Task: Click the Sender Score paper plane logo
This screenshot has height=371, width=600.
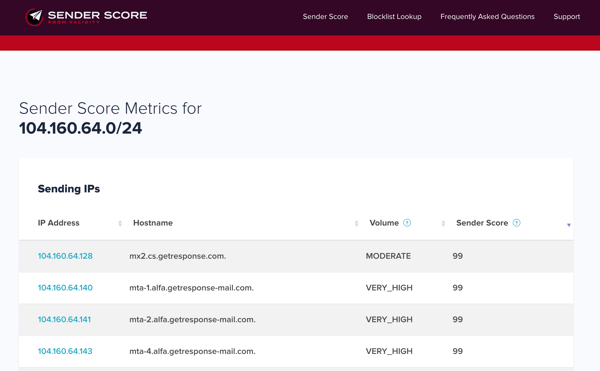Action: (x=34, y=17)
